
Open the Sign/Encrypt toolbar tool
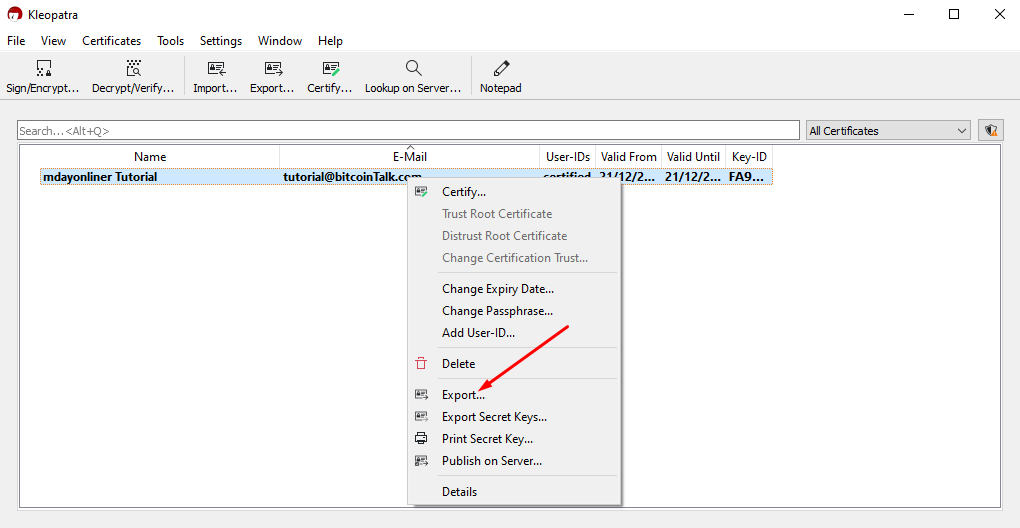click(x=43, y=77)
